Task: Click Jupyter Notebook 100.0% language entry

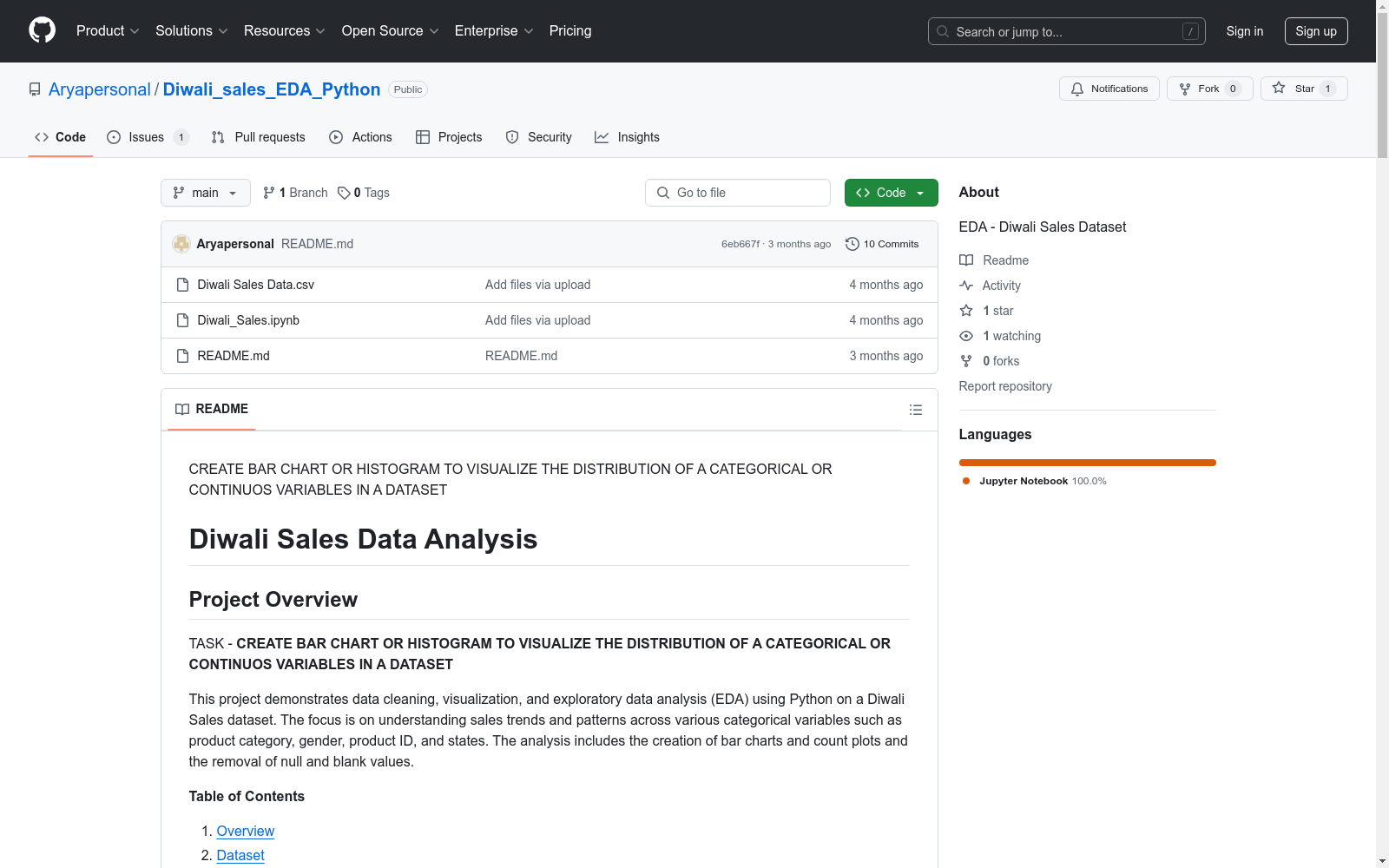Action: [1035, 481]
